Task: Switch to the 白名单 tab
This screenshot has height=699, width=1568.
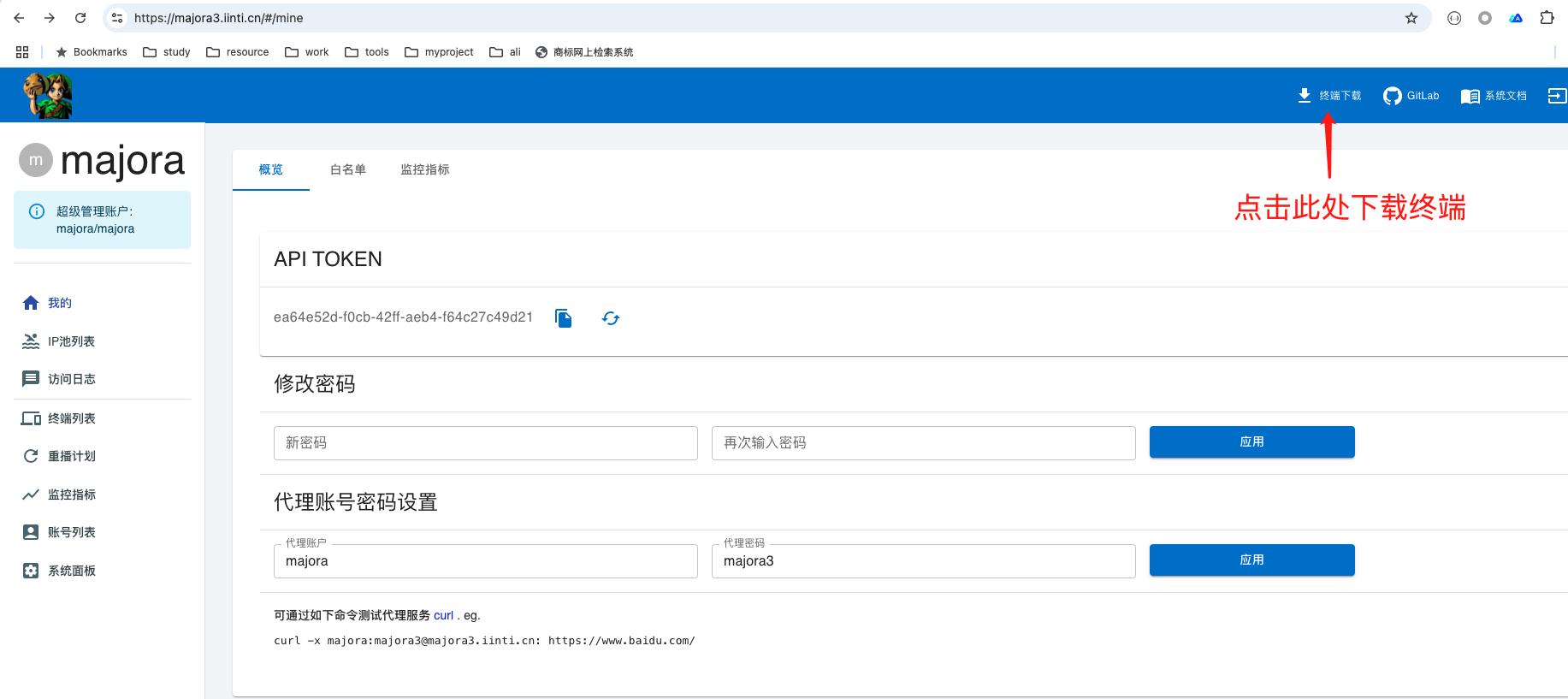Action: click(348, 169)
